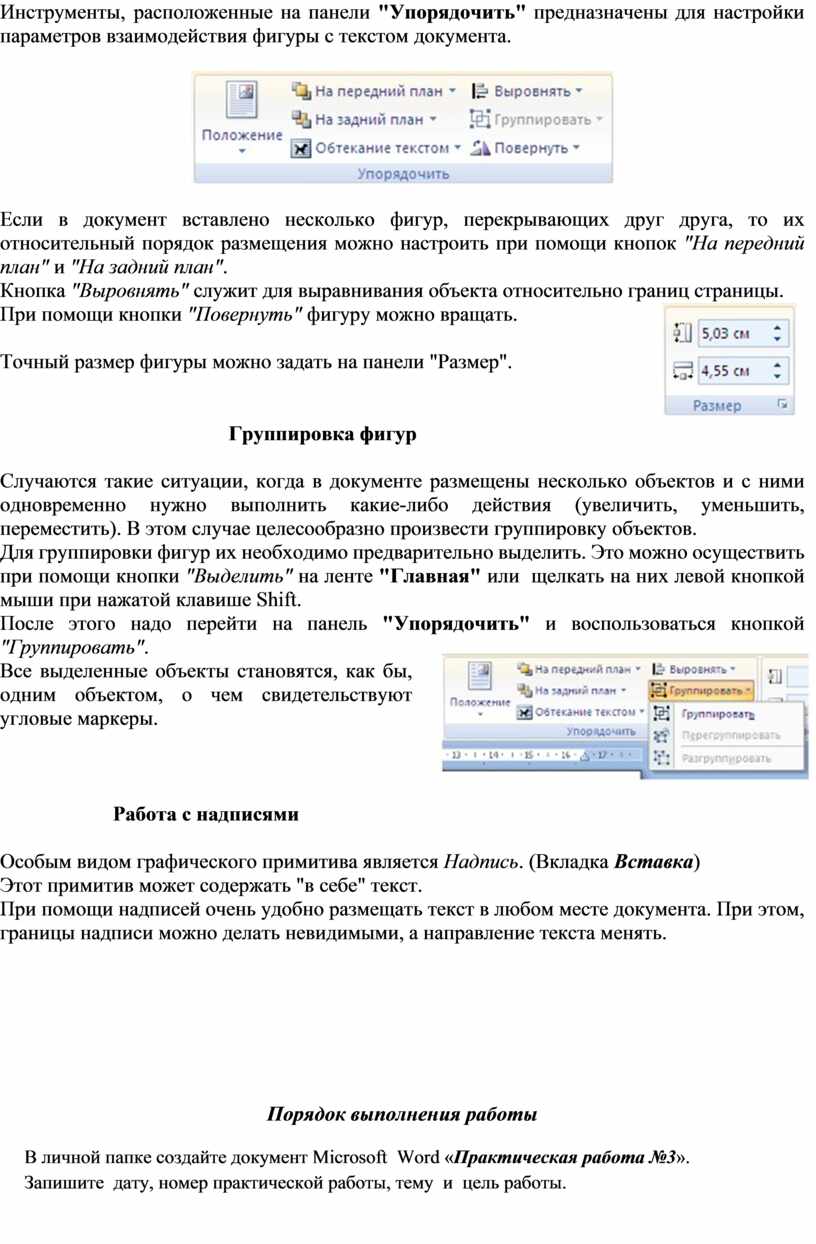Click the Выровнять icon in the lower ribbon
816x1244 pixels.
[659, 668]
